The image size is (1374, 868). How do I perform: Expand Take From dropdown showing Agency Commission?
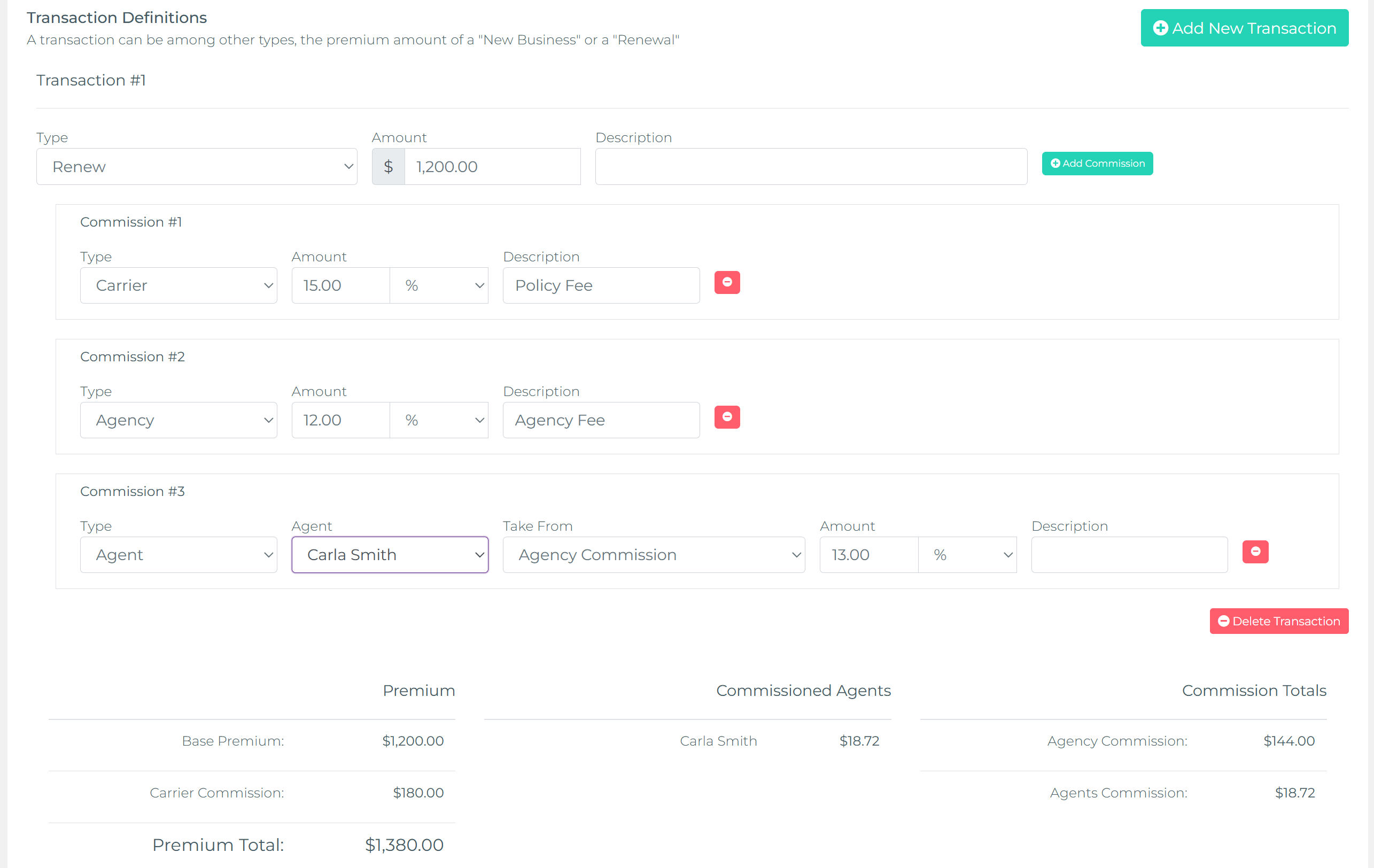654,555
